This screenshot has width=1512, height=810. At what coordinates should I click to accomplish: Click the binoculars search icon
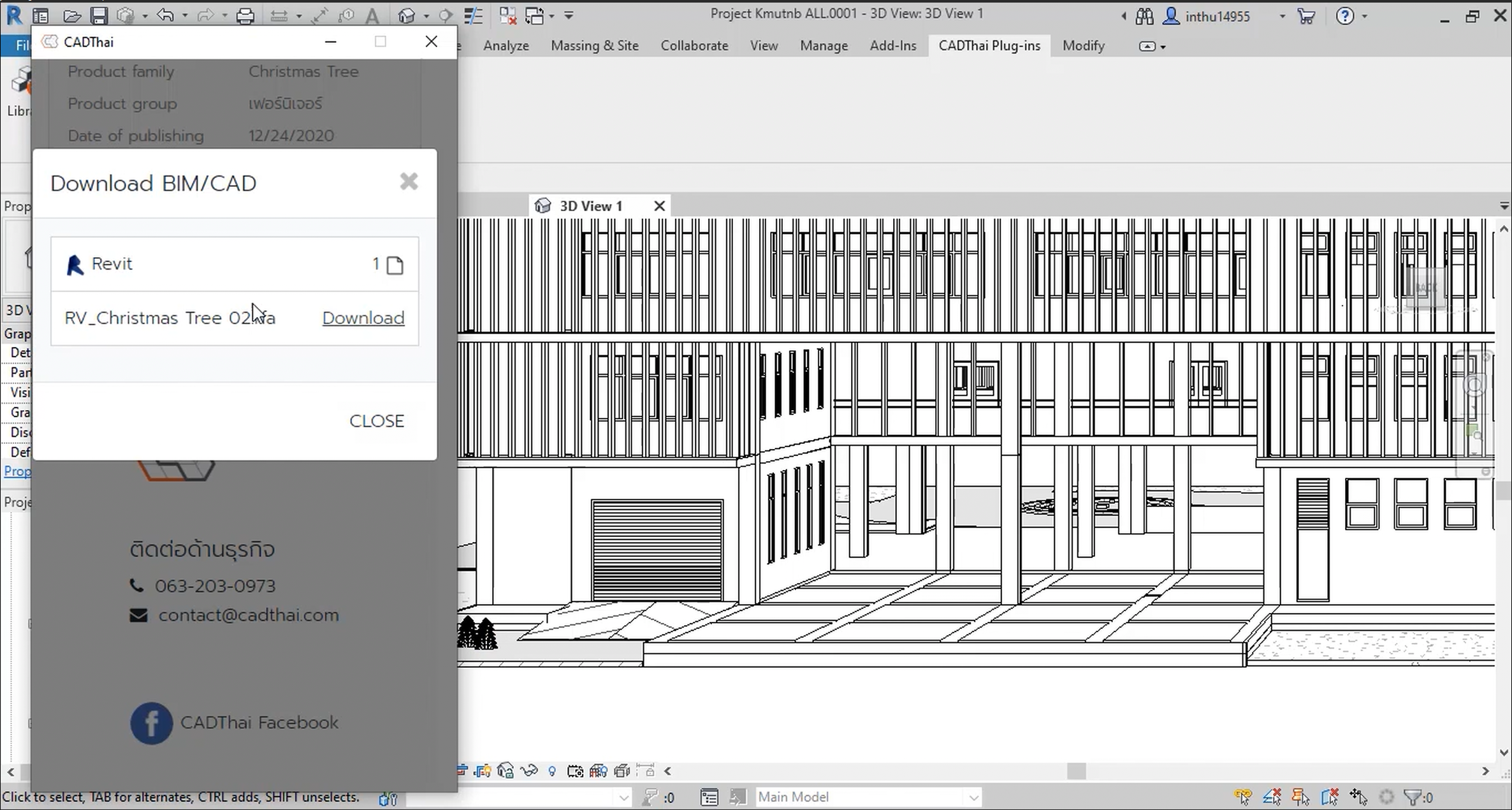[1145, 16]
